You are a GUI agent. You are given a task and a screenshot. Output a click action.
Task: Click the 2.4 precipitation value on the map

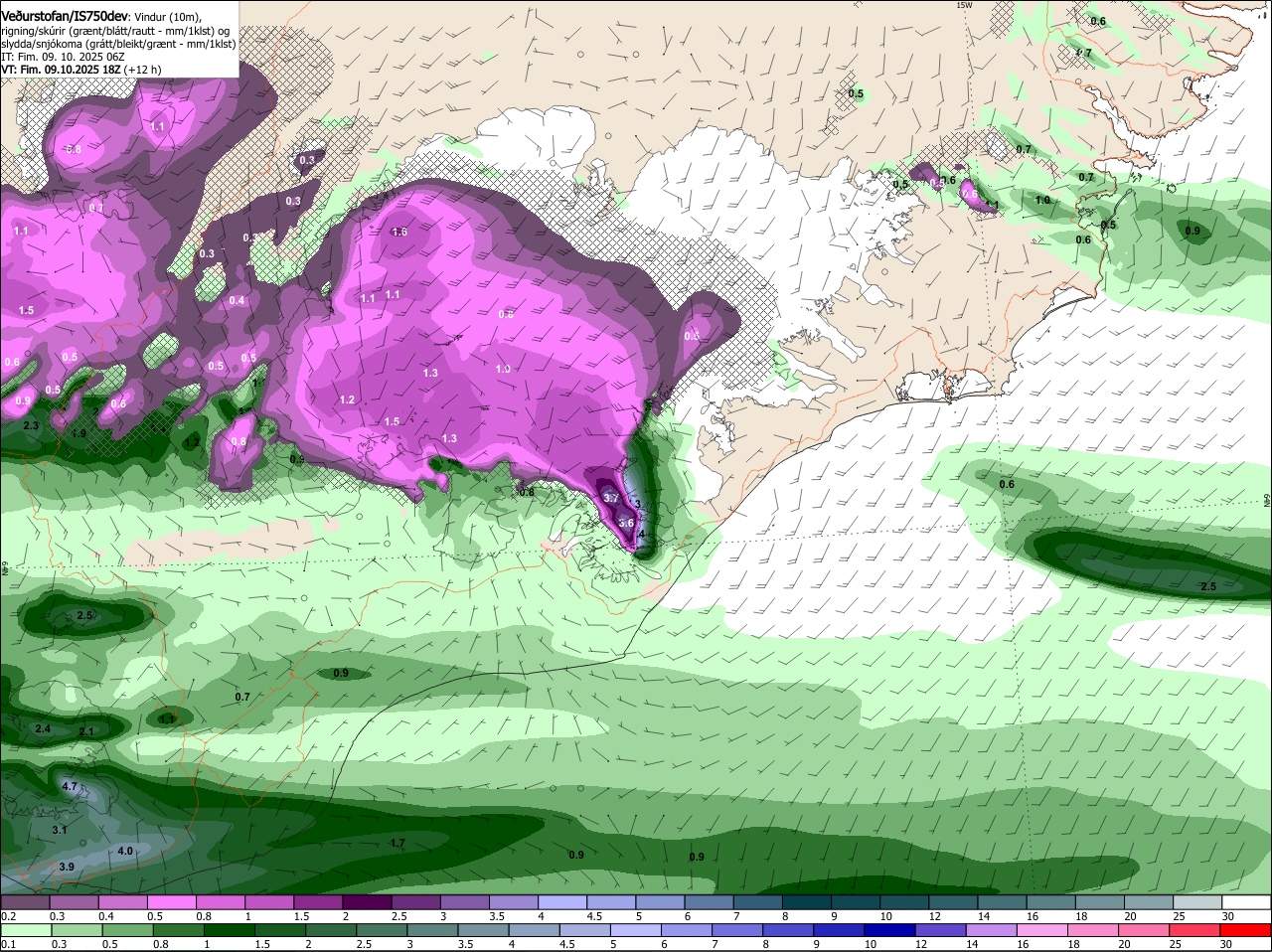43,728
